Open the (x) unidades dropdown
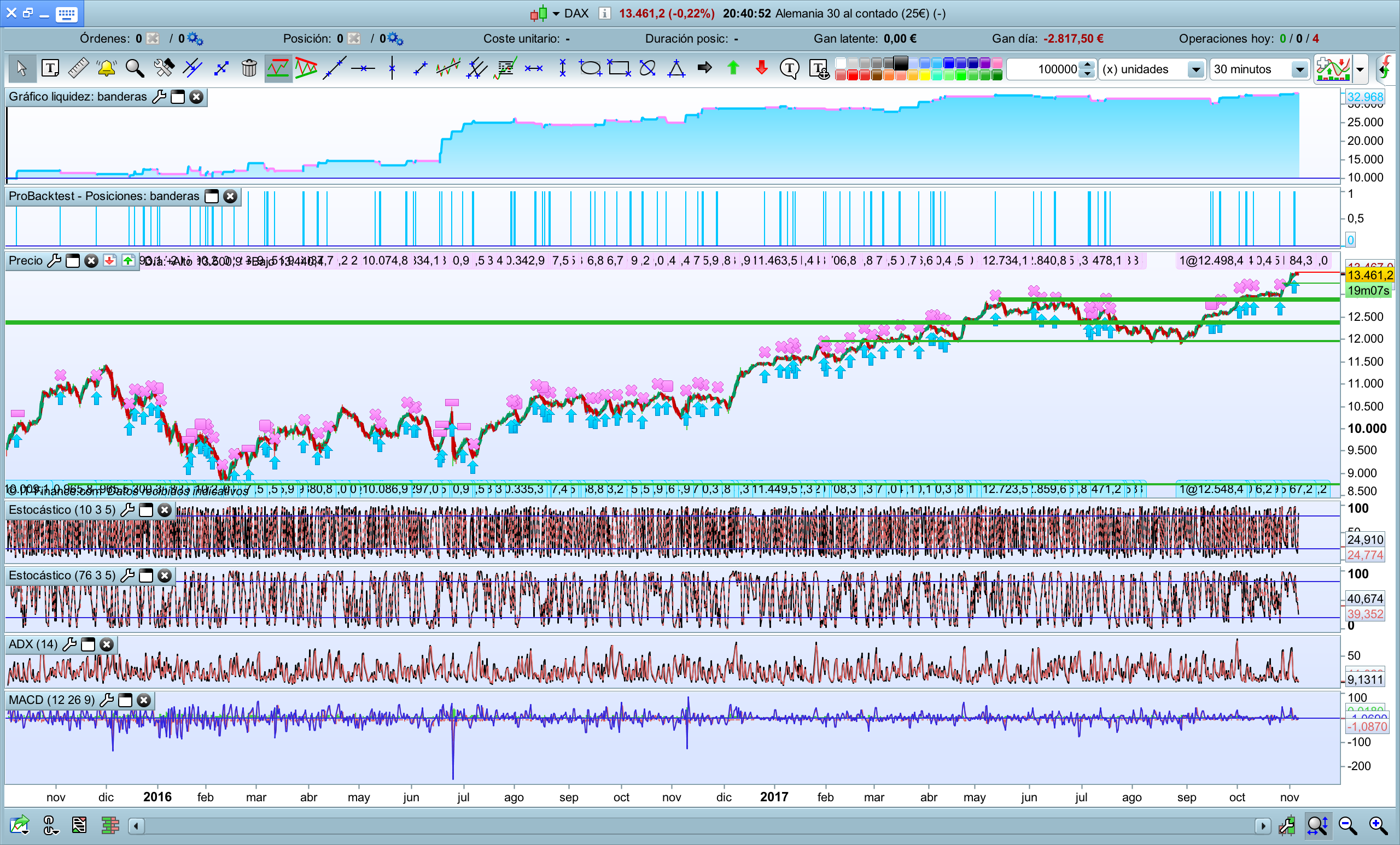The image size is (1400, 845). [x=1195, y=69]
